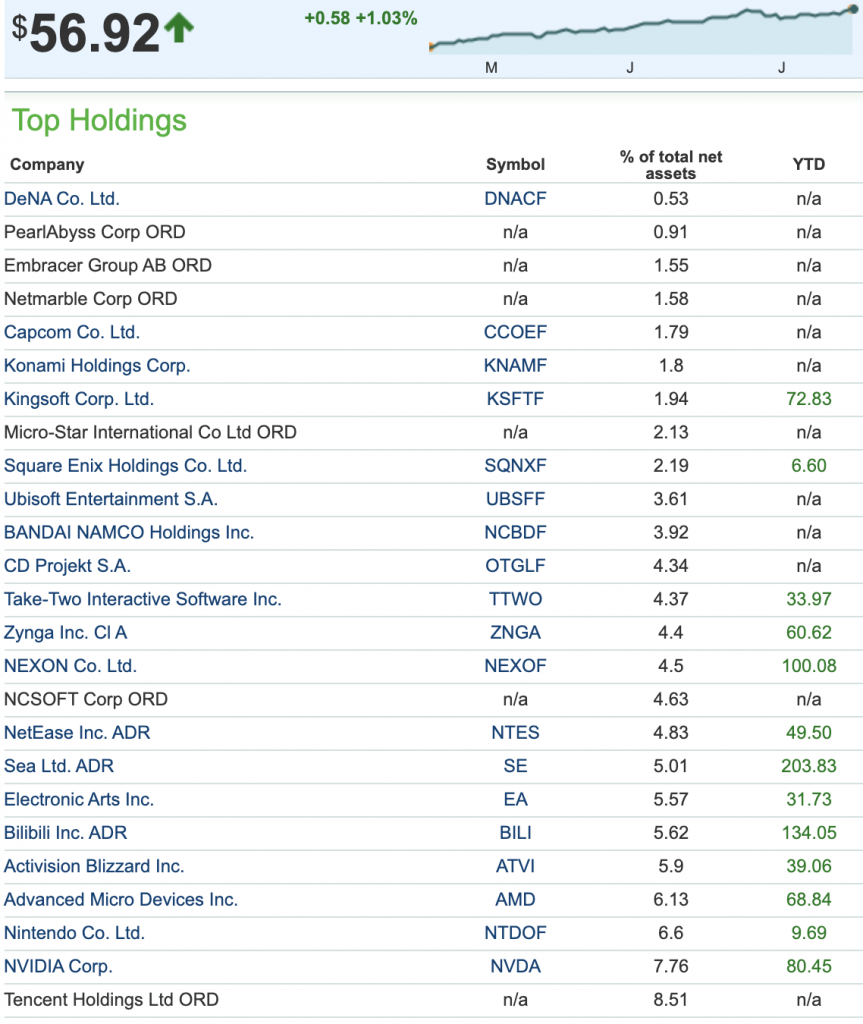The image size is (863, 1024).
Task: Open the DNACF symbol link
Action: click(x=515, y=199)
